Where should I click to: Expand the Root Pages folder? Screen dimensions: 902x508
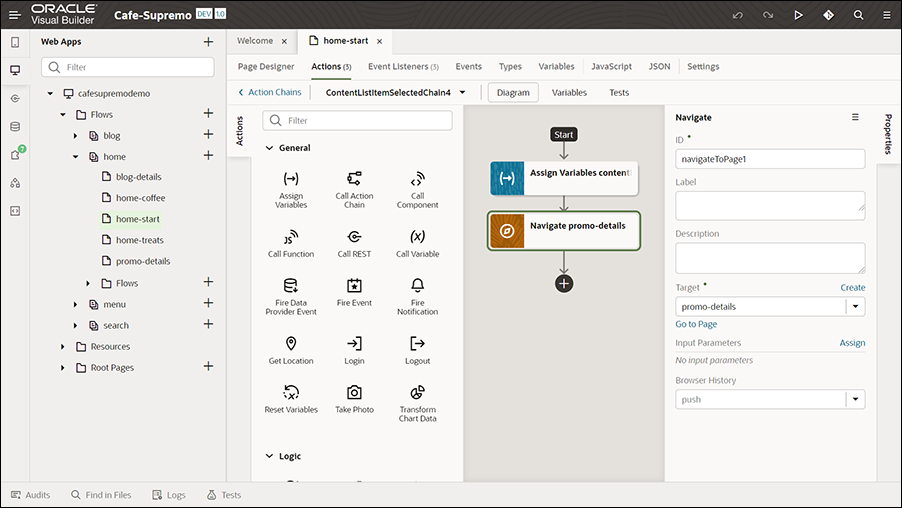pyautogui.click(x=63, y=368)
